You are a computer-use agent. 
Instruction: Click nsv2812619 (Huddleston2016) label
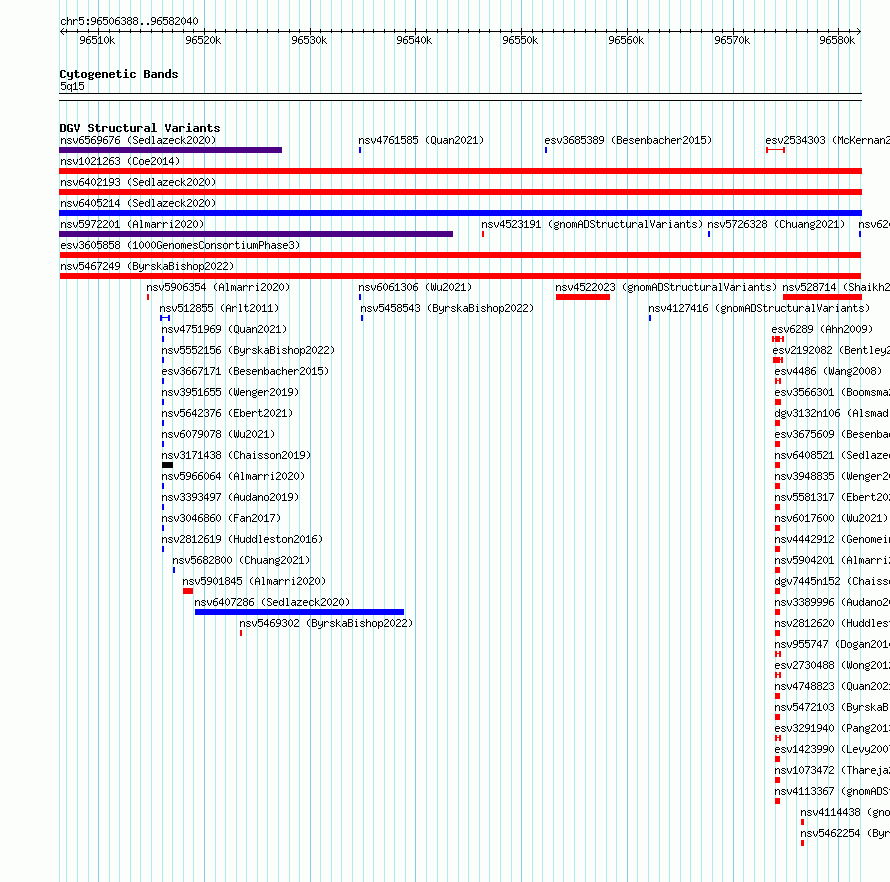[x=242, y=539]
